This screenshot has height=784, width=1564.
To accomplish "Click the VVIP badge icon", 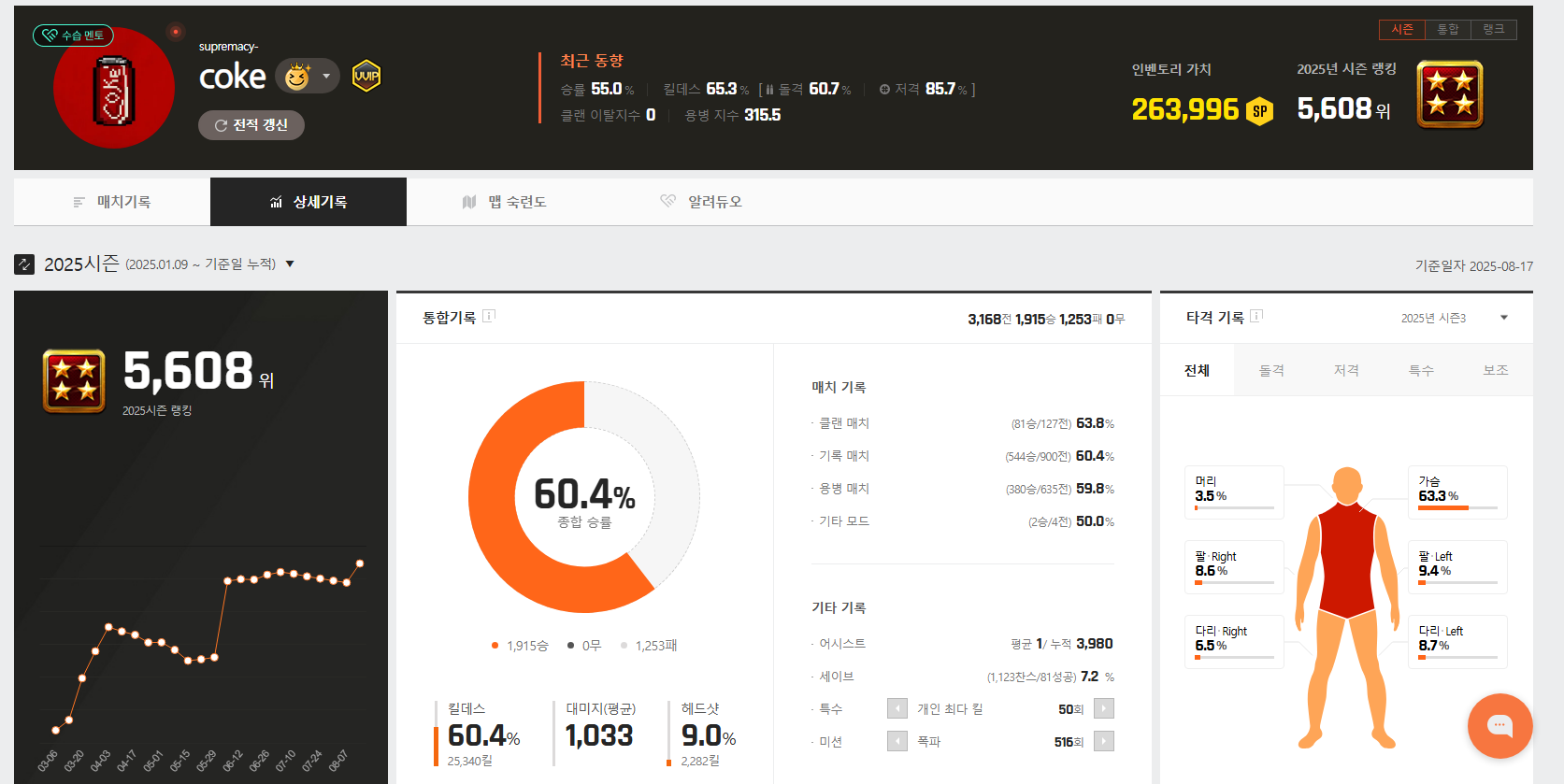I will coord(366,77).
